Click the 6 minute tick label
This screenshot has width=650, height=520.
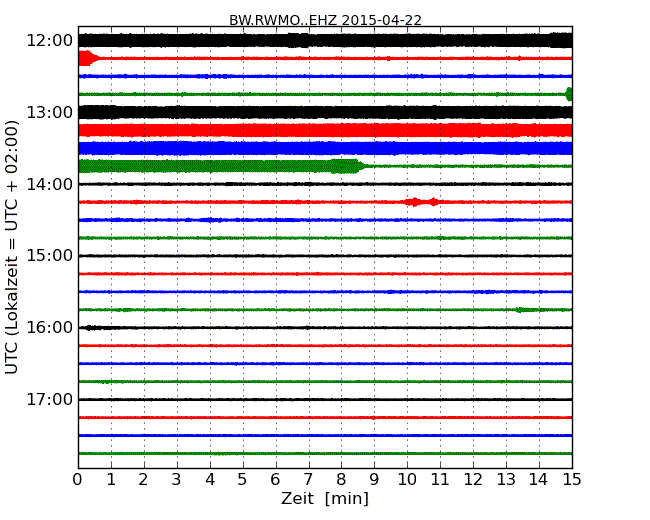(275, 480)
